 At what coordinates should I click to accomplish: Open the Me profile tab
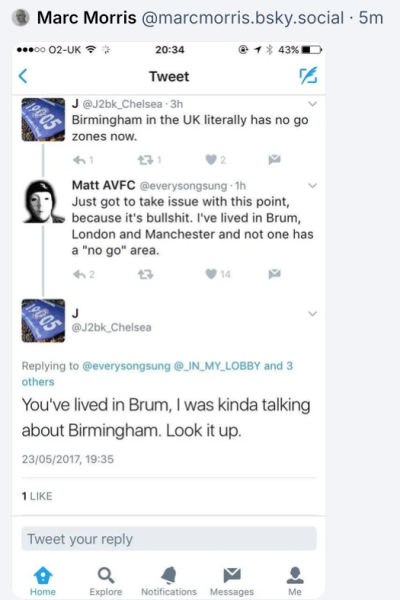[295, 581]
